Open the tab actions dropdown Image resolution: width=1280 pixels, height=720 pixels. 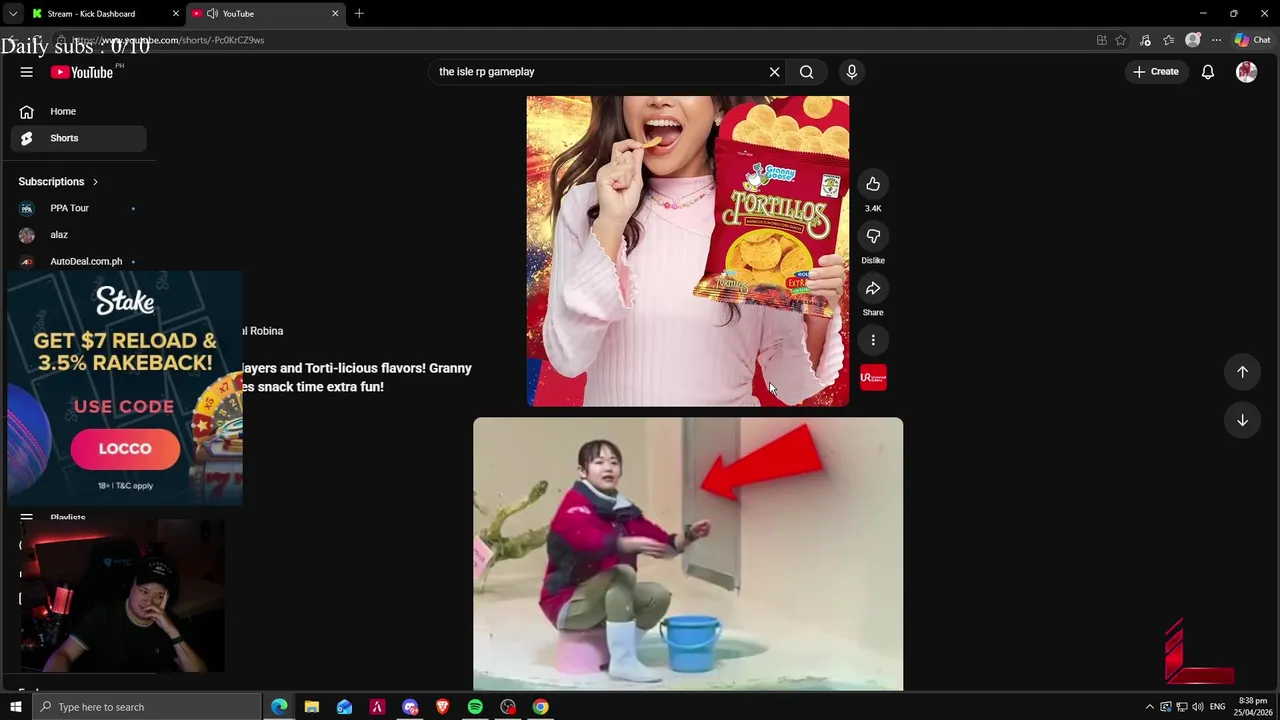pos(13,14)
